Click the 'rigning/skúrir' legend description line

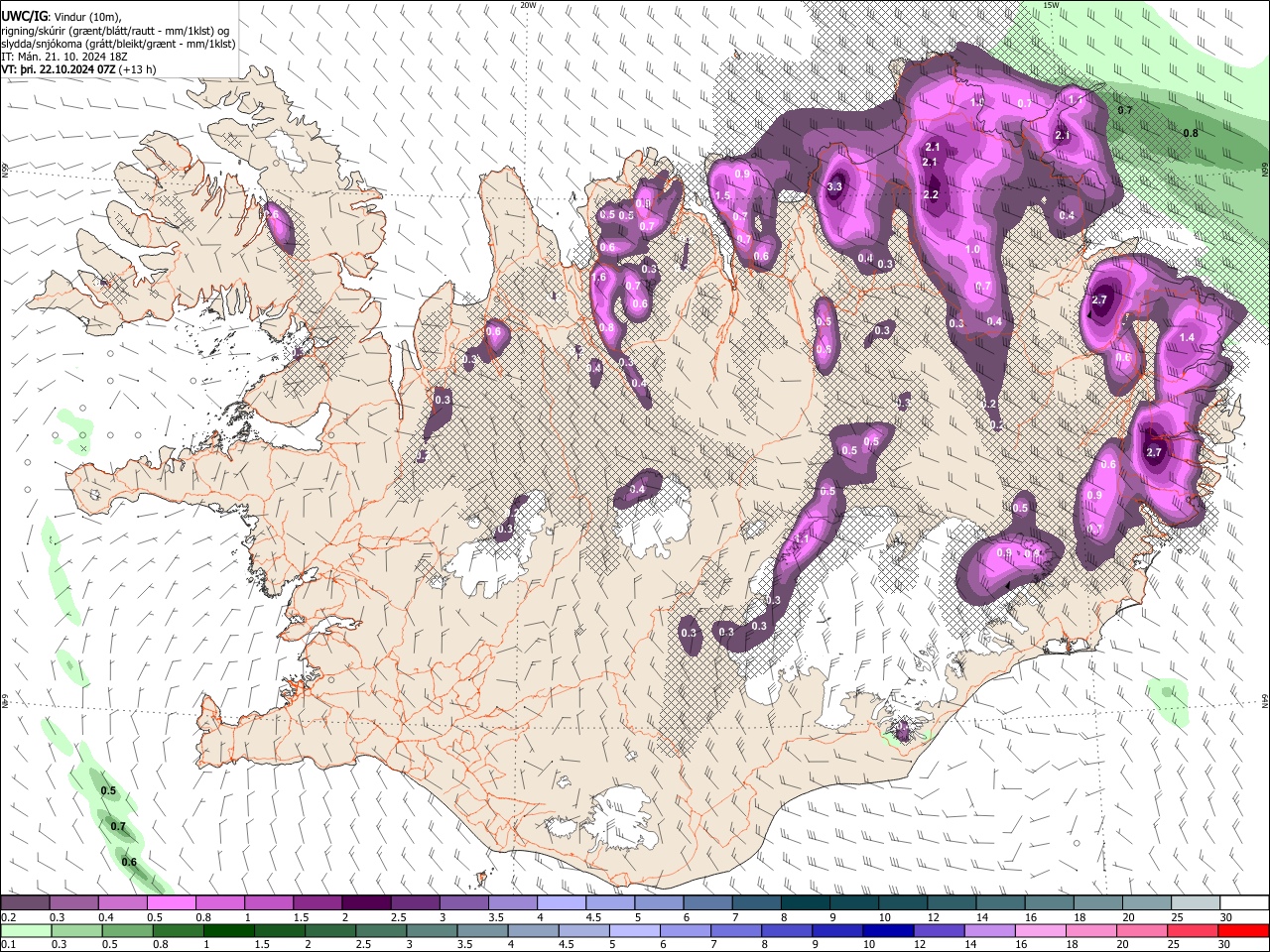click(115, 31)
